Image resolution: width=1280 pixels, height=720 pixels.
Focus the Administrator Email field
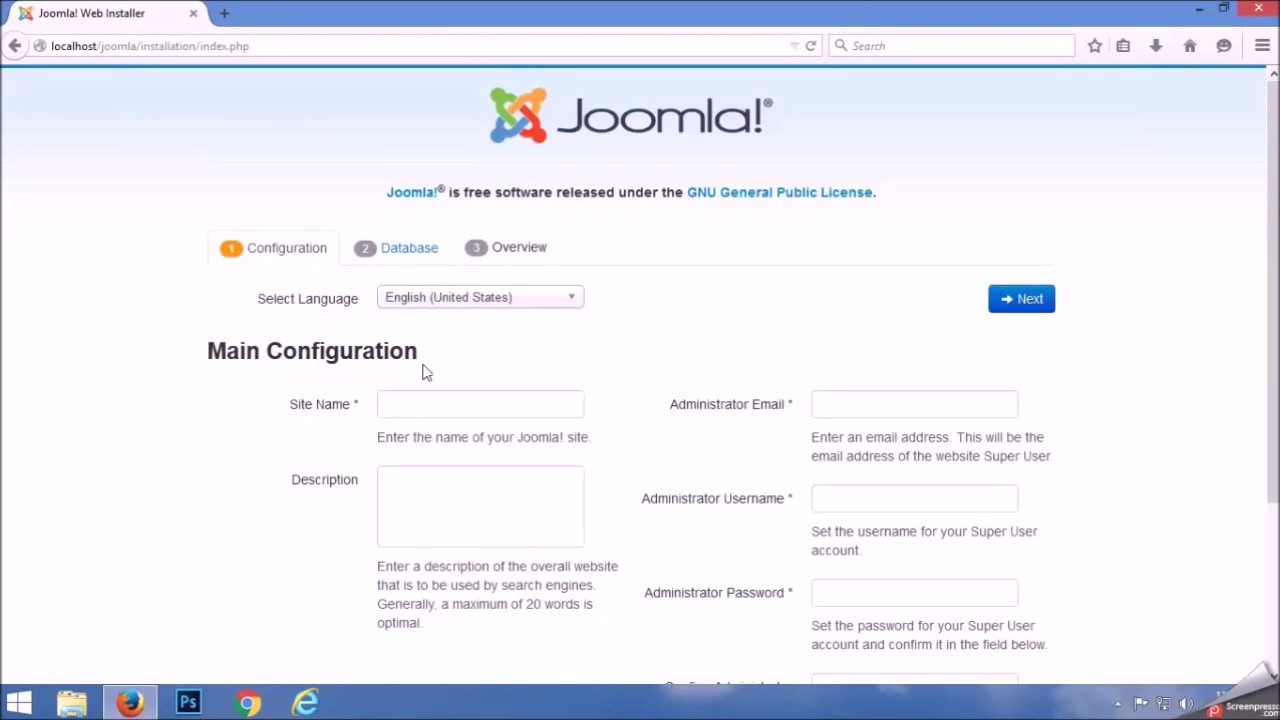(x=914, y=404)
